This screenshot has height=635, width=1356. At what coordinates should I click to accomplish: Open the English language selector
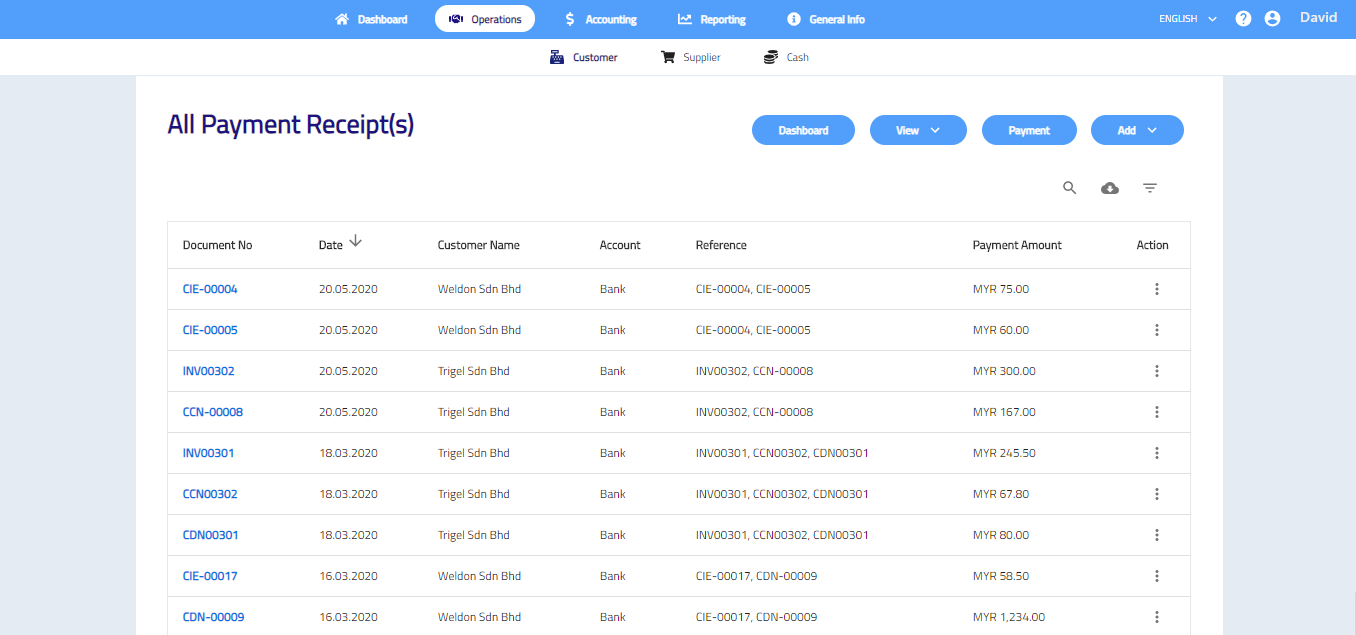(1187, 19)
